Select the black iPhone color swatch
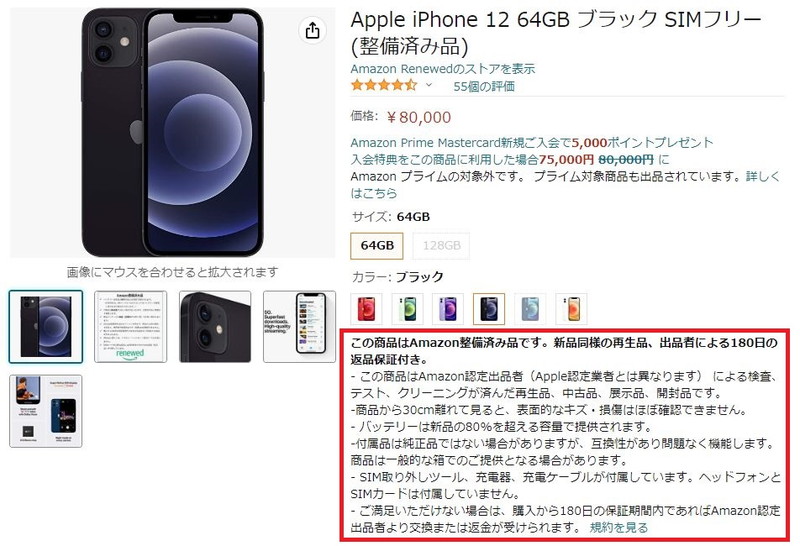 point(489,309)
